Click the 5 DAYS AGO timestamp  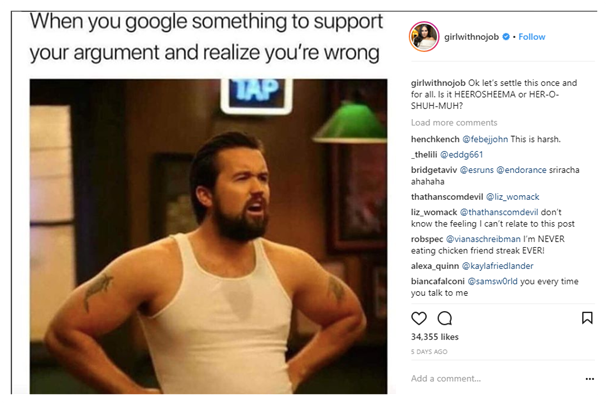click(429, 352)
